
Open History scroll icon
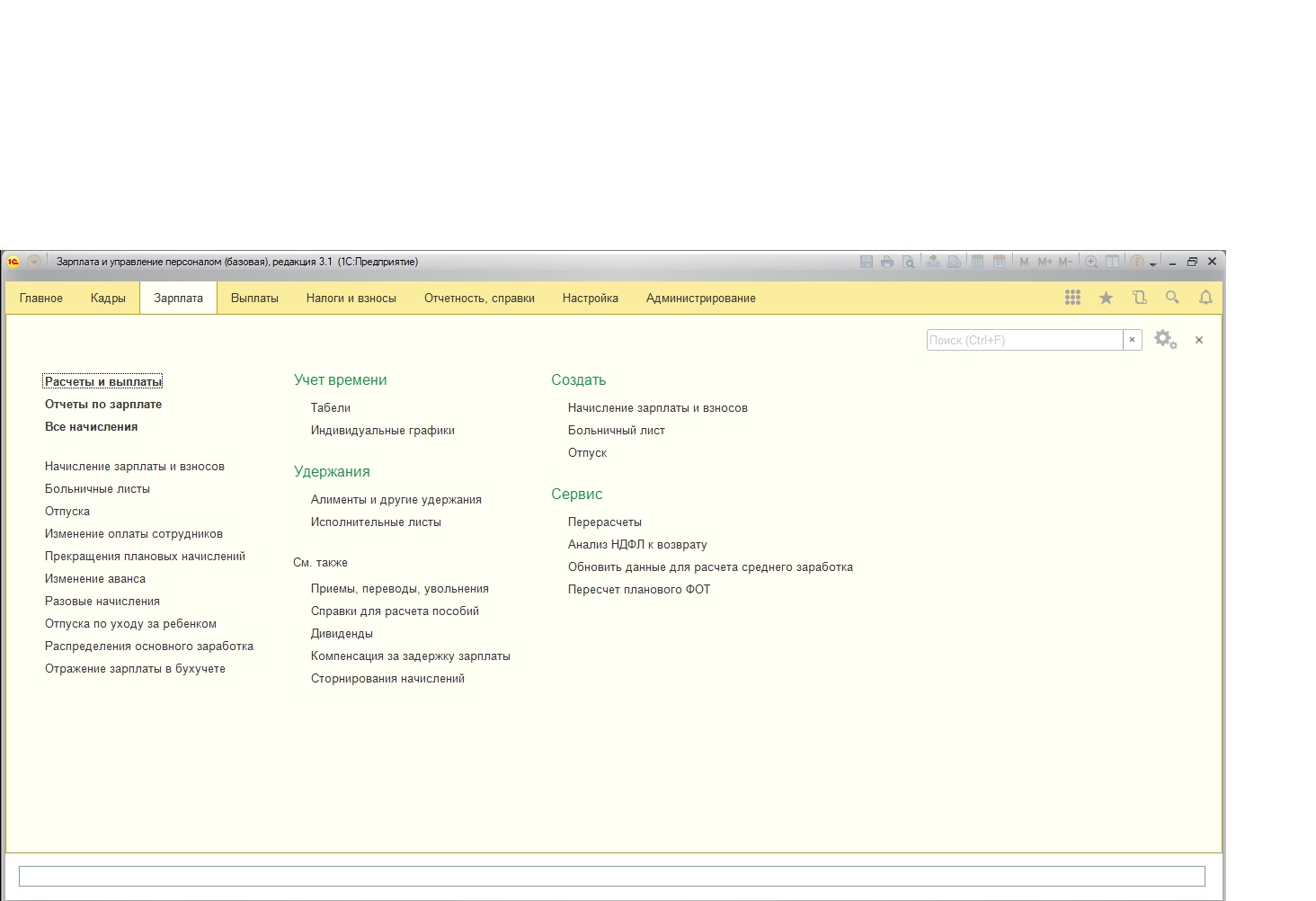[1139, 298]
